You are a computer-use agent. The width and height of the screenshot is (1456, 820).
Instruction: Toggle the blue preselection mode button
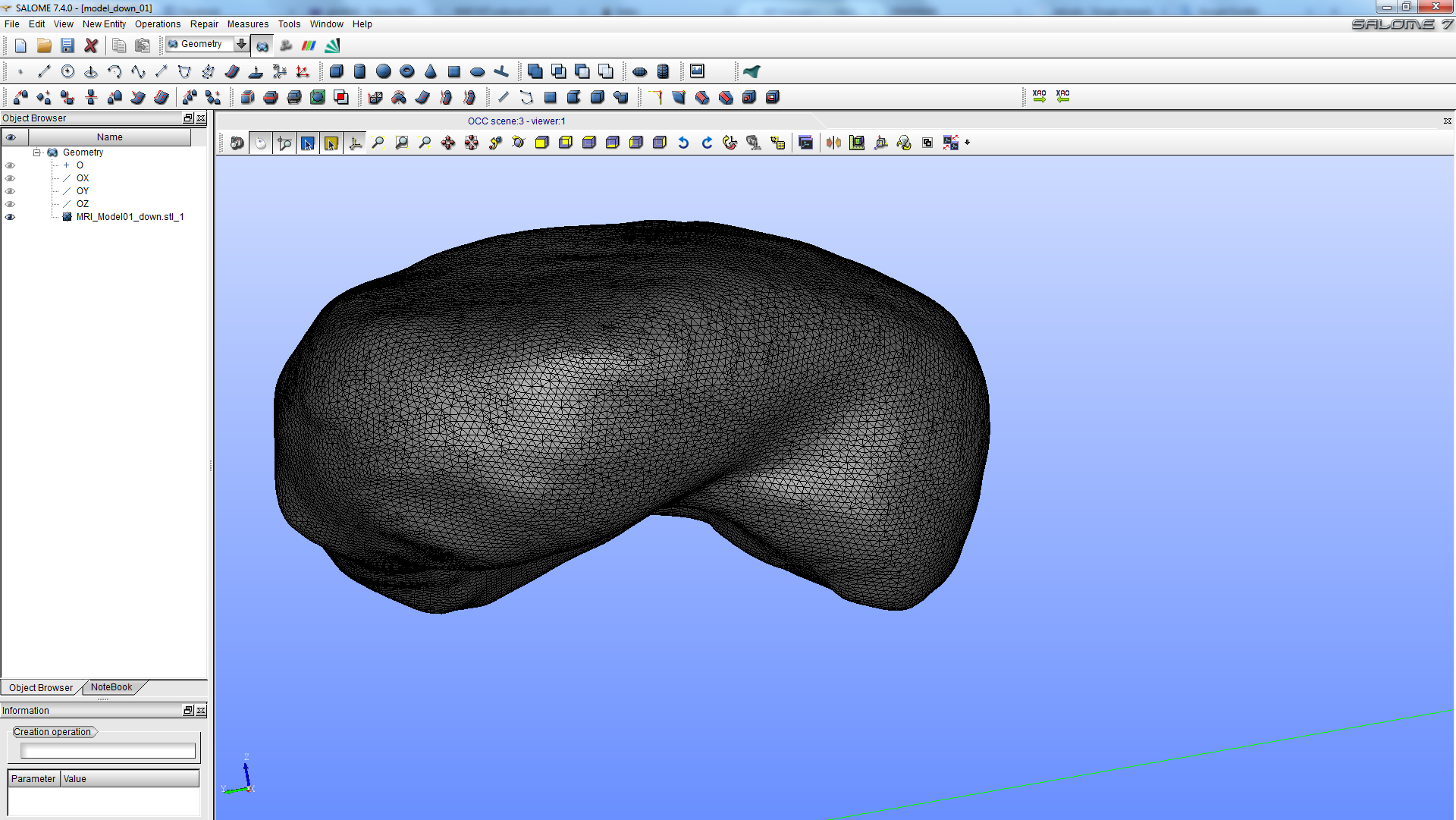[308, 143]
